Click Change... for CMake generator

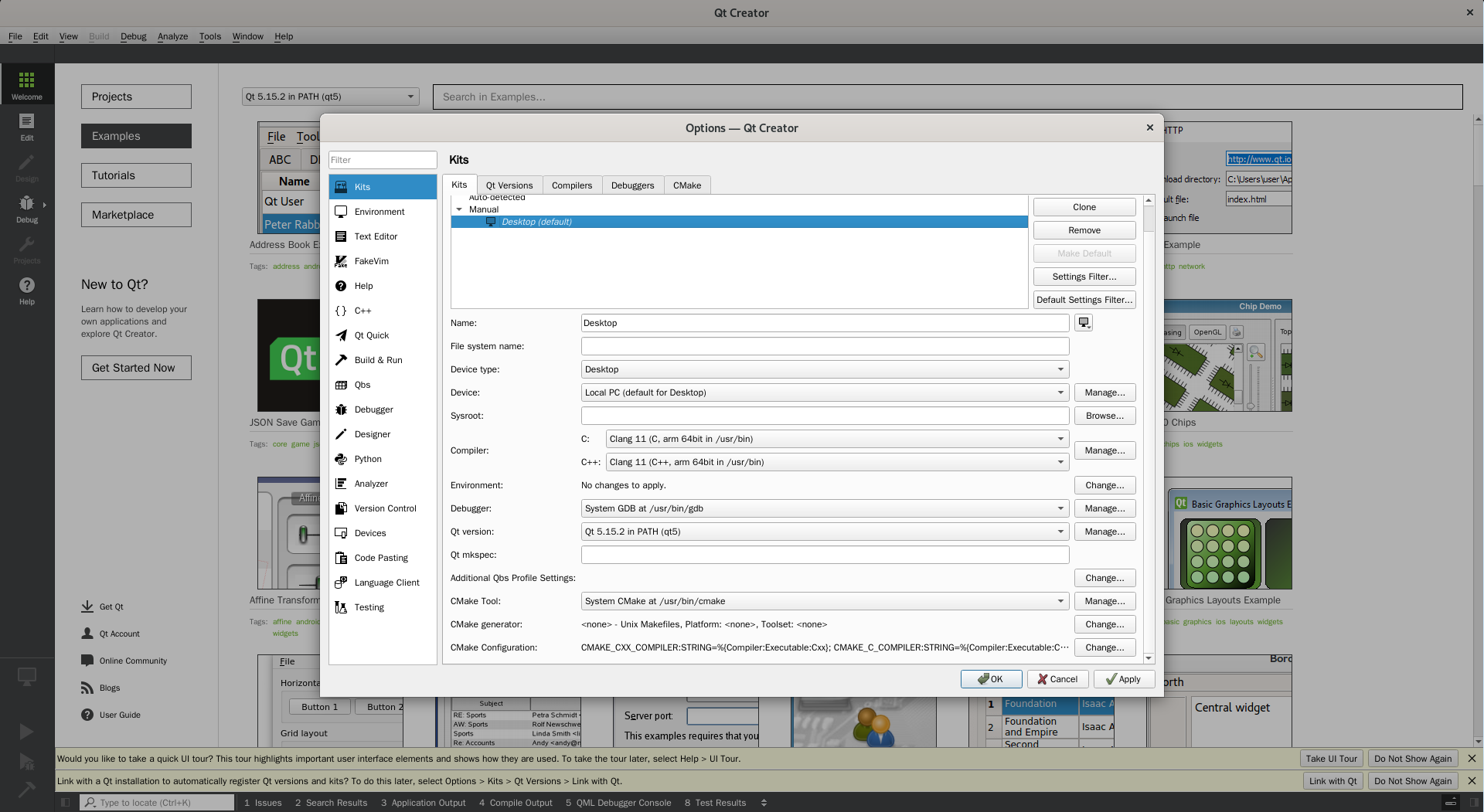(1104, 624)
